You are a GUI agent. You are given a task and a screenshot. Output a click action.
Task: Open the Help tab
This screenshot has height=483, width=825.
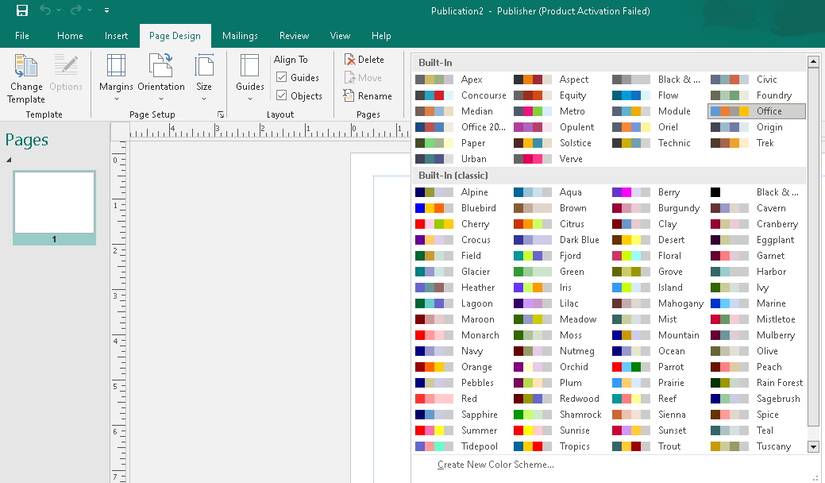pos(381,36)
